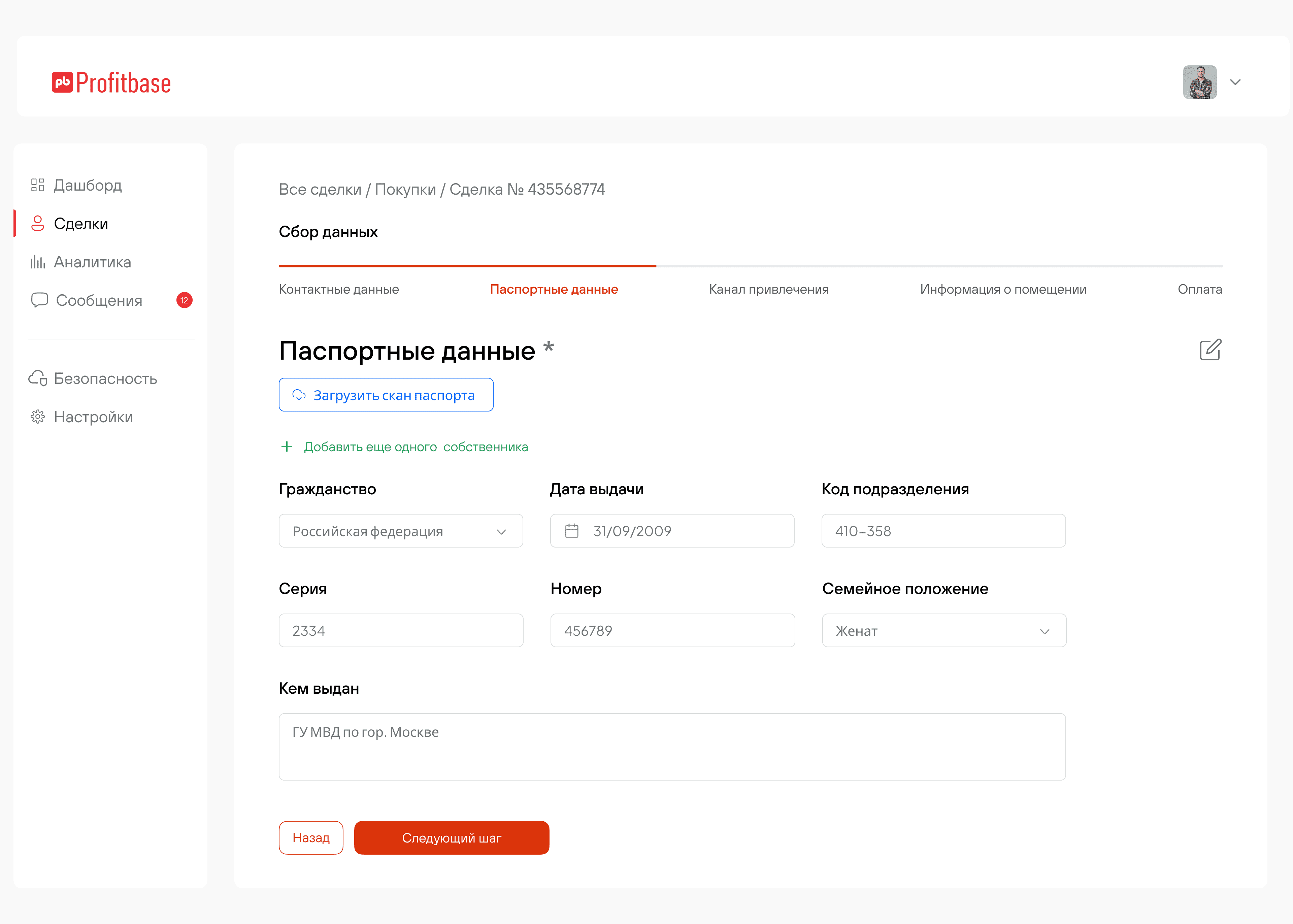Click the Безопасность cloud lock icon

[x=38, y=378]
